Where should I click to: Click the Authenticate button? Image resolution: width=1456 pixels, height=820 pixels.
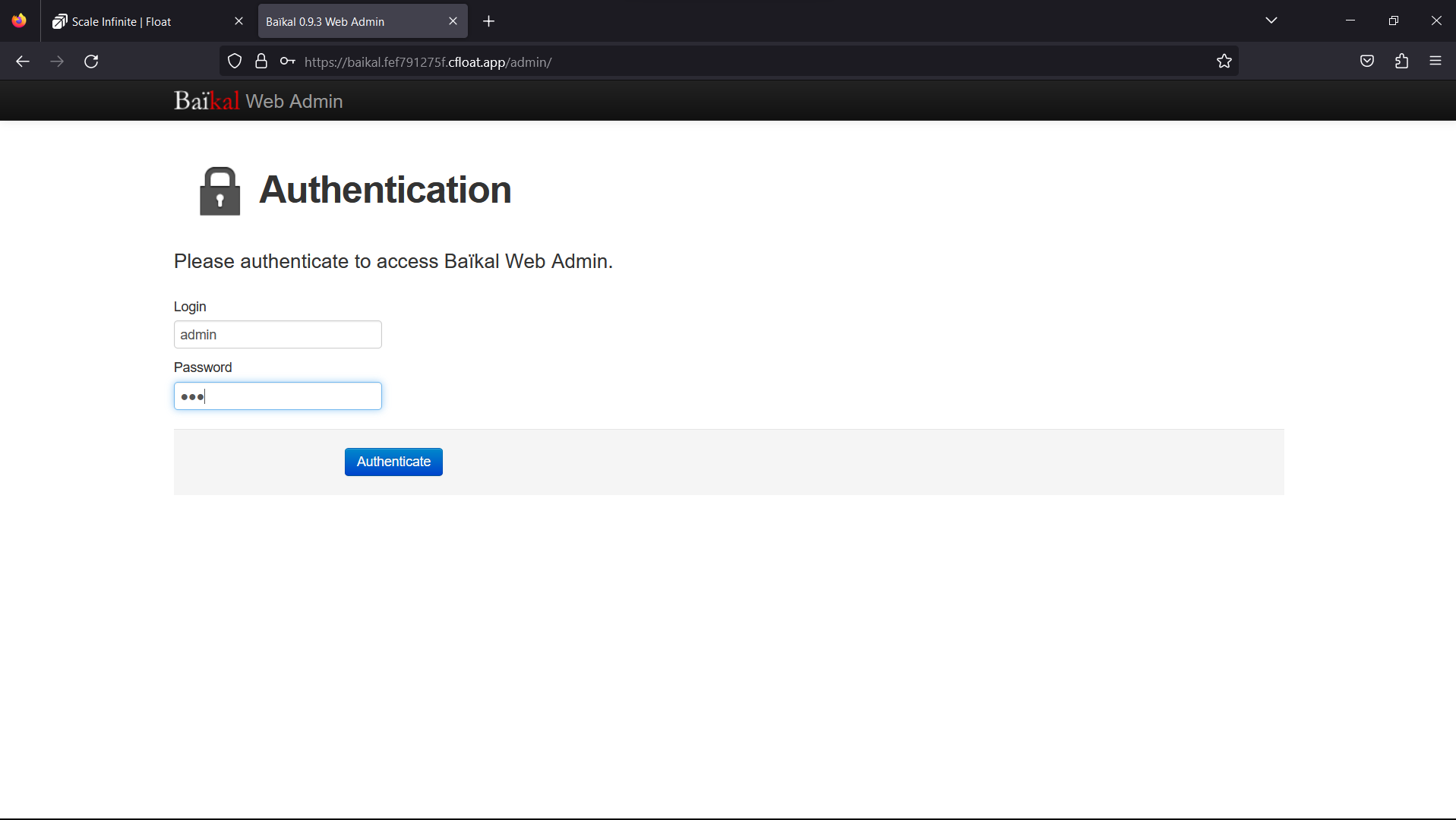[x=393, y=462]
